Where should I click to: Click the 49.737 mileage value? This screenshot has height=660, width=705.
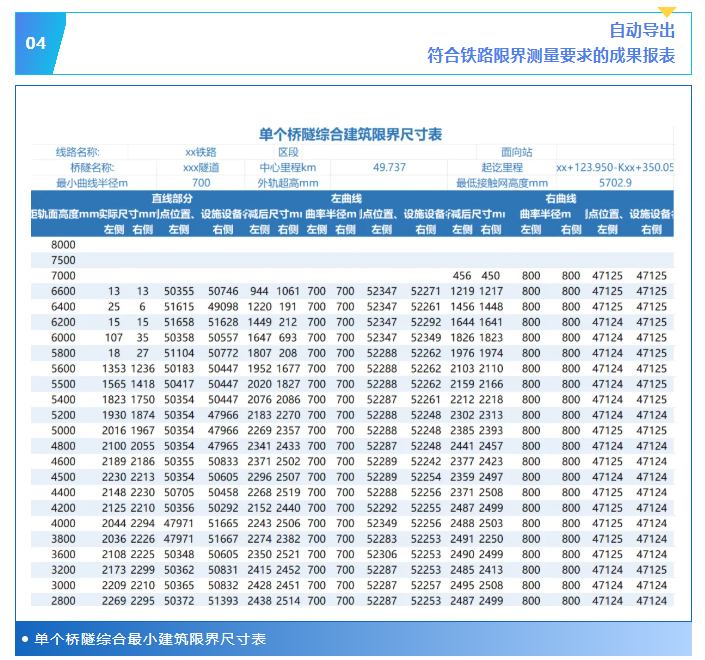[389, 167]
